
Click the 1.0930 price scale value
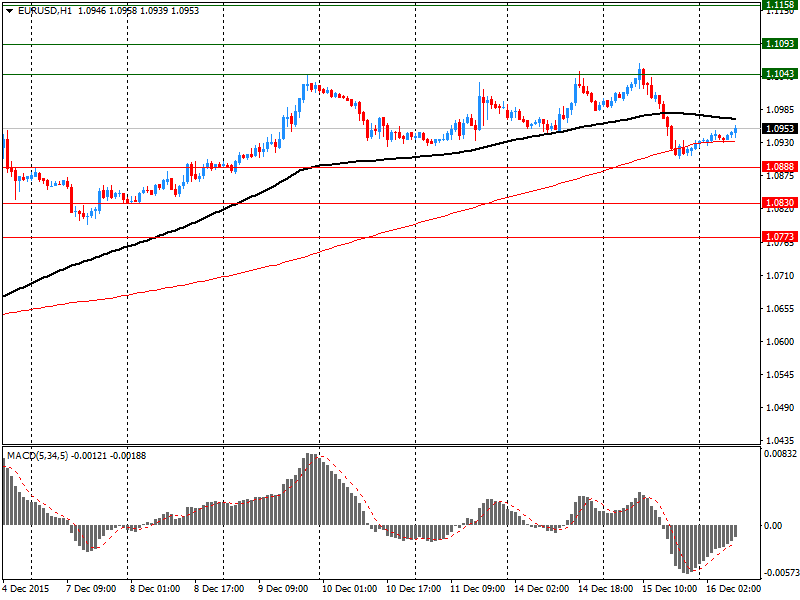coord(780,143)
